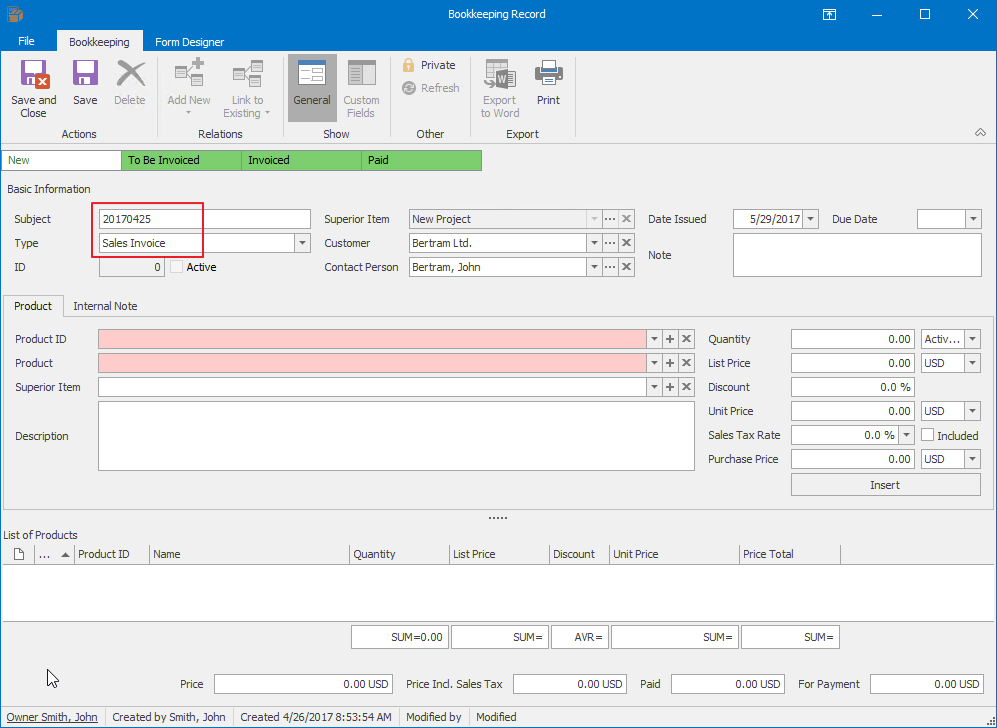Set workflow status to Invoiced
997x728 pixels.
pos(301,160)
